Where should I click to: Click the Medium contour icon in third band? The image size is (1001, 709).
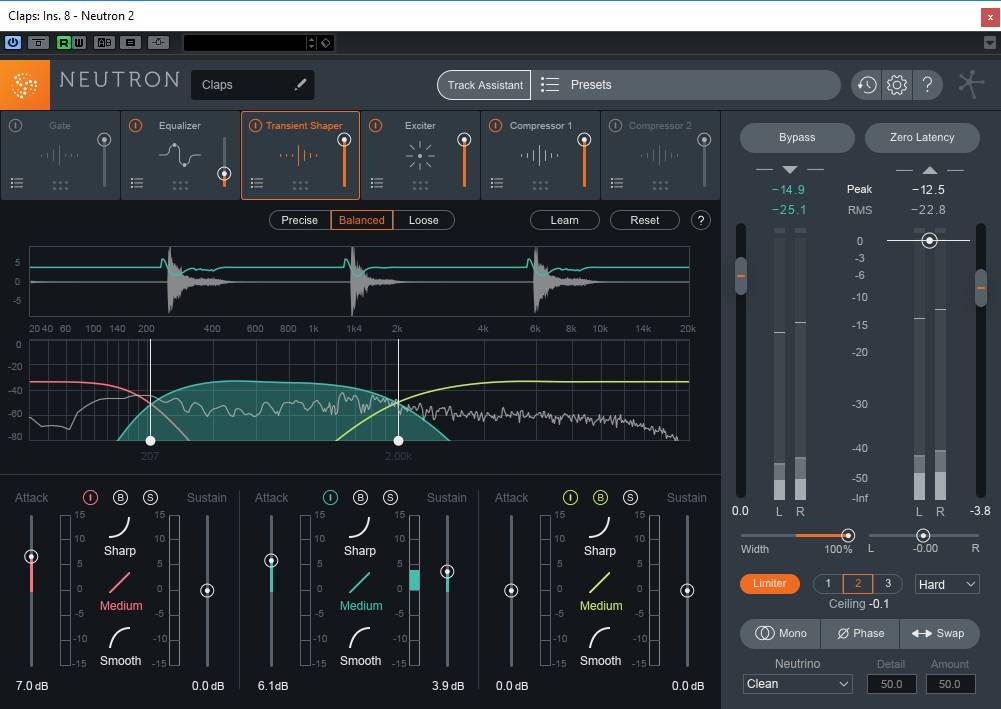click(x=600, y=582)
